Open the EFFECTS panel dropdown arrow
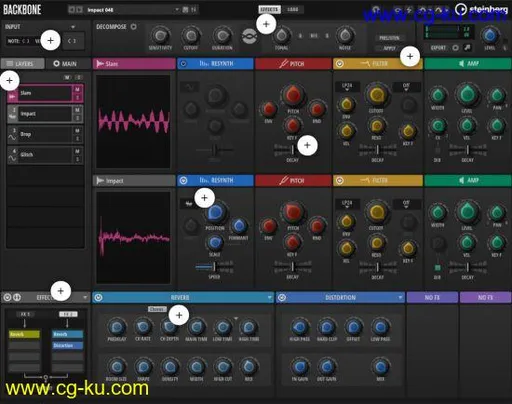Image resolution: width=512 pixels, height=404 pixels. 85,297
